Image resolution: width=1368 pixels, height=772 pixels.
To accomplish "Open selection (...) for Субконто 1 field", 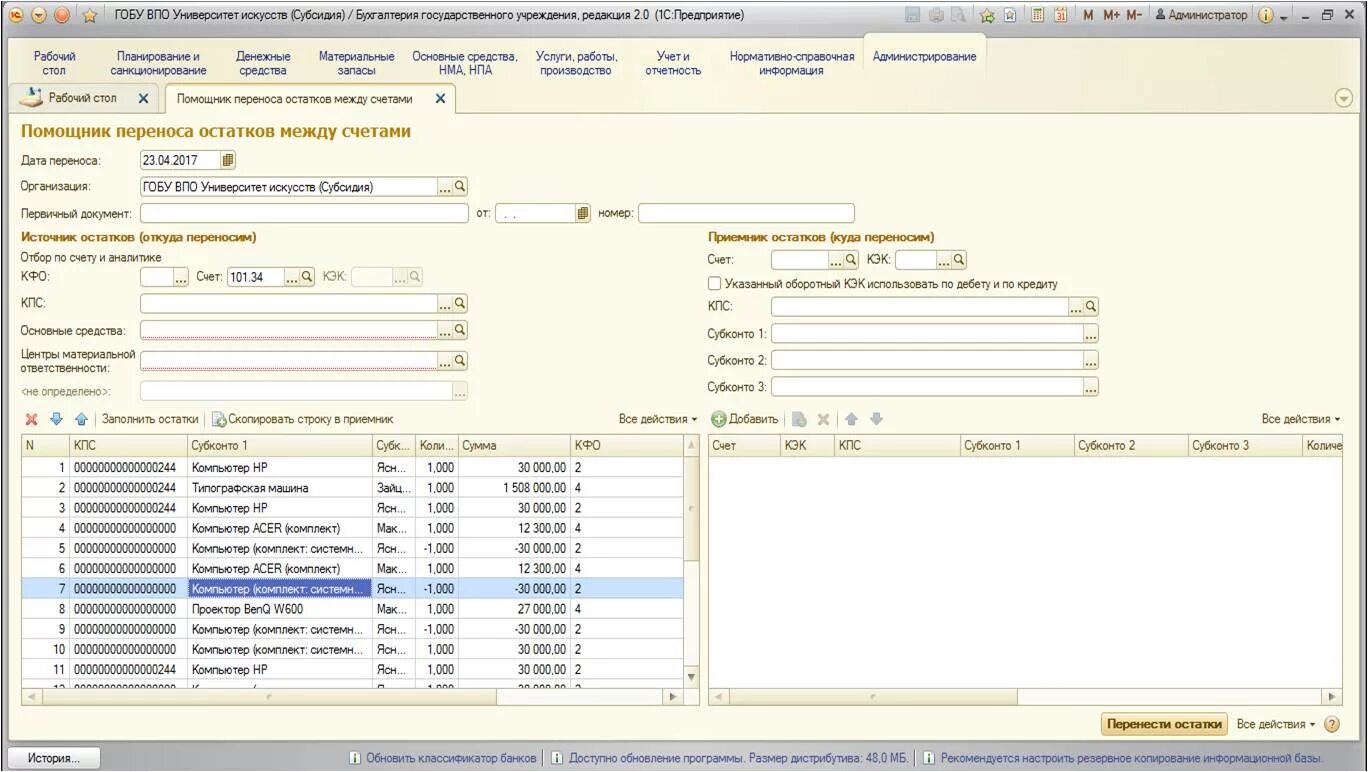I will point(1091,334).
